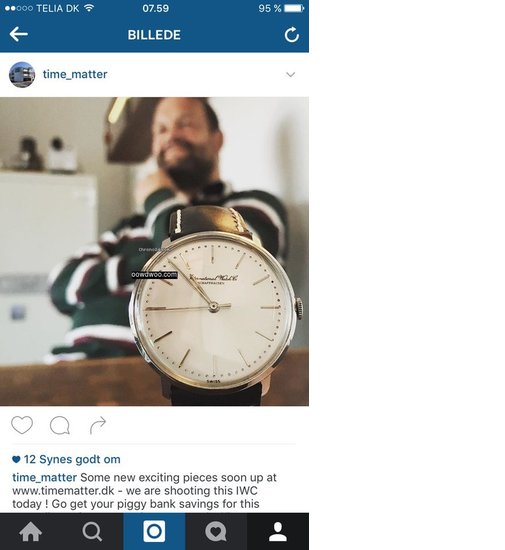Image resolution: width=505 pixels, height=550 pixels.
Task: Open comments with the speech bubble icon
Action: point(60,425)
